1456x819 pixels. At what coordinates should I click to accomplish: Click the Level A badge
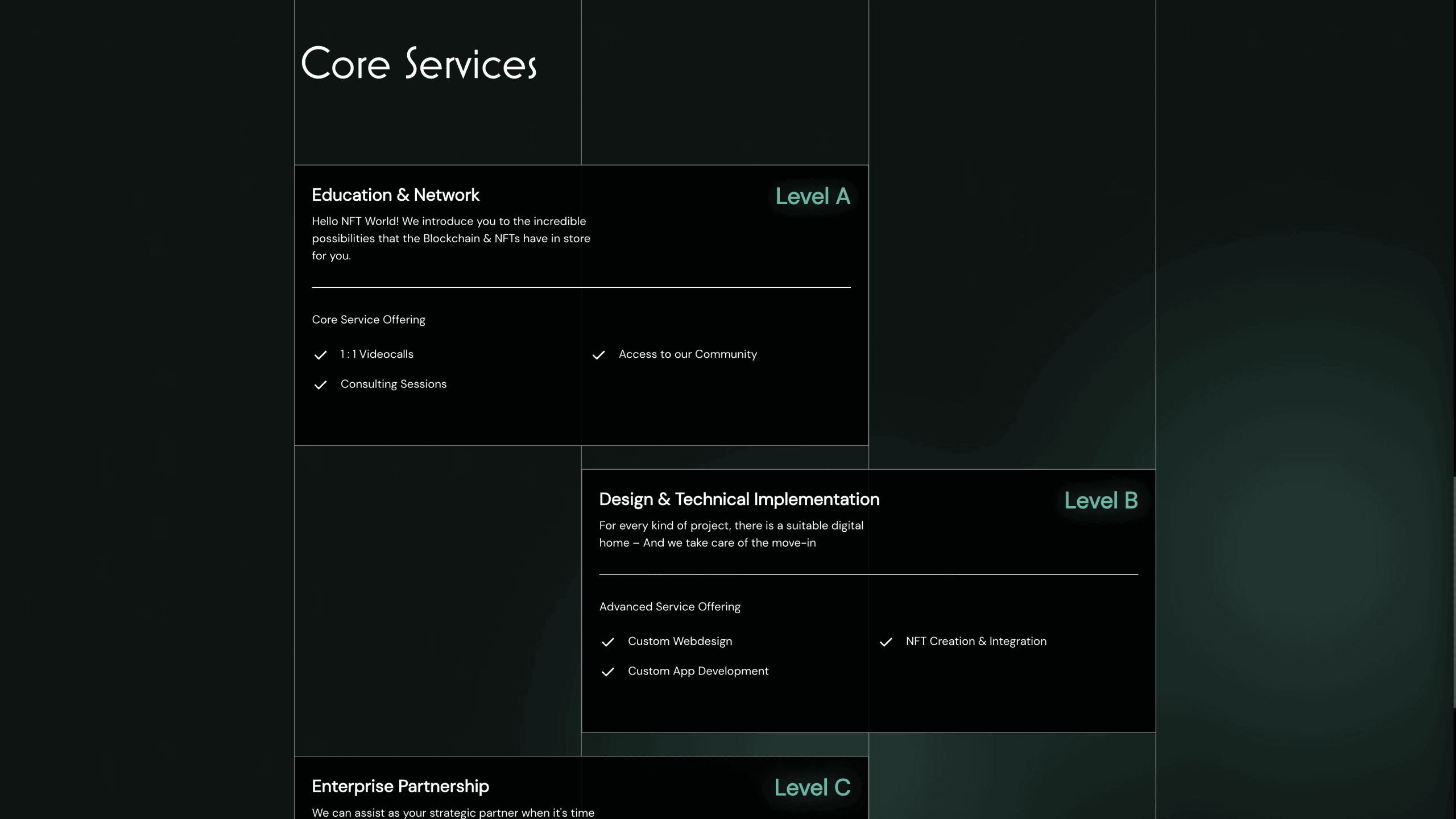coord(813,197)
